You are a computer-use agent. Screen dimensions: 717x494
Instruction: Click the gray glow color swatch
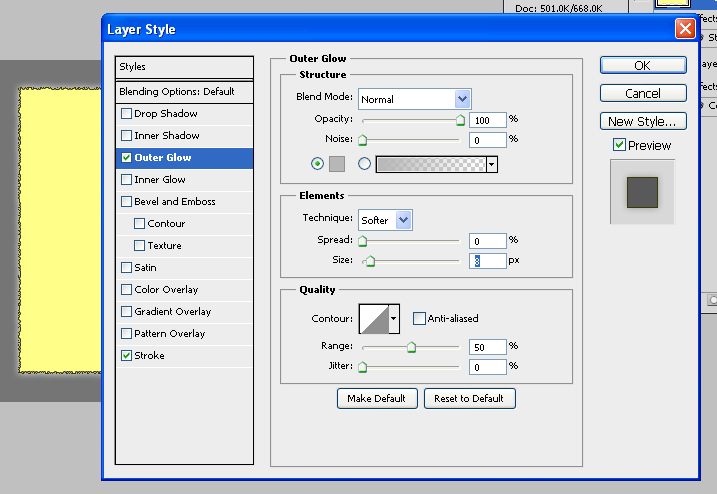click(337, 164)
